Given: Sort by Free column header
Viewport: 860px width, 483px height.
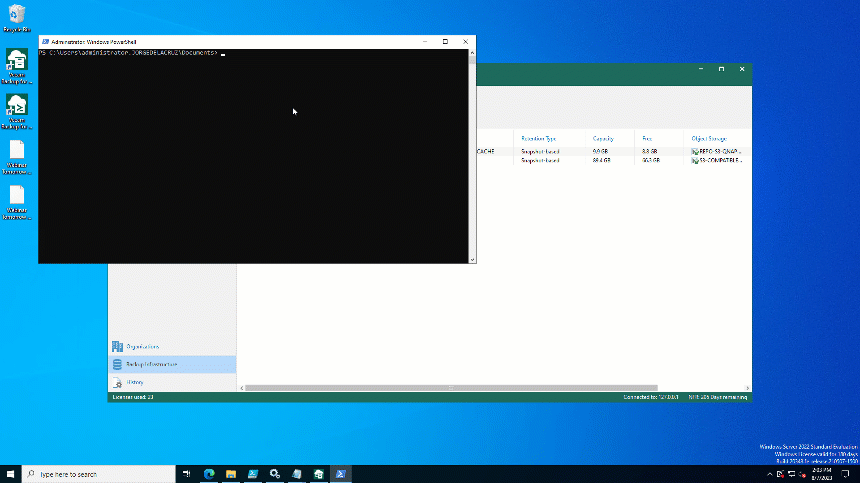Looking at the screenshot, I should pos(647,139).
